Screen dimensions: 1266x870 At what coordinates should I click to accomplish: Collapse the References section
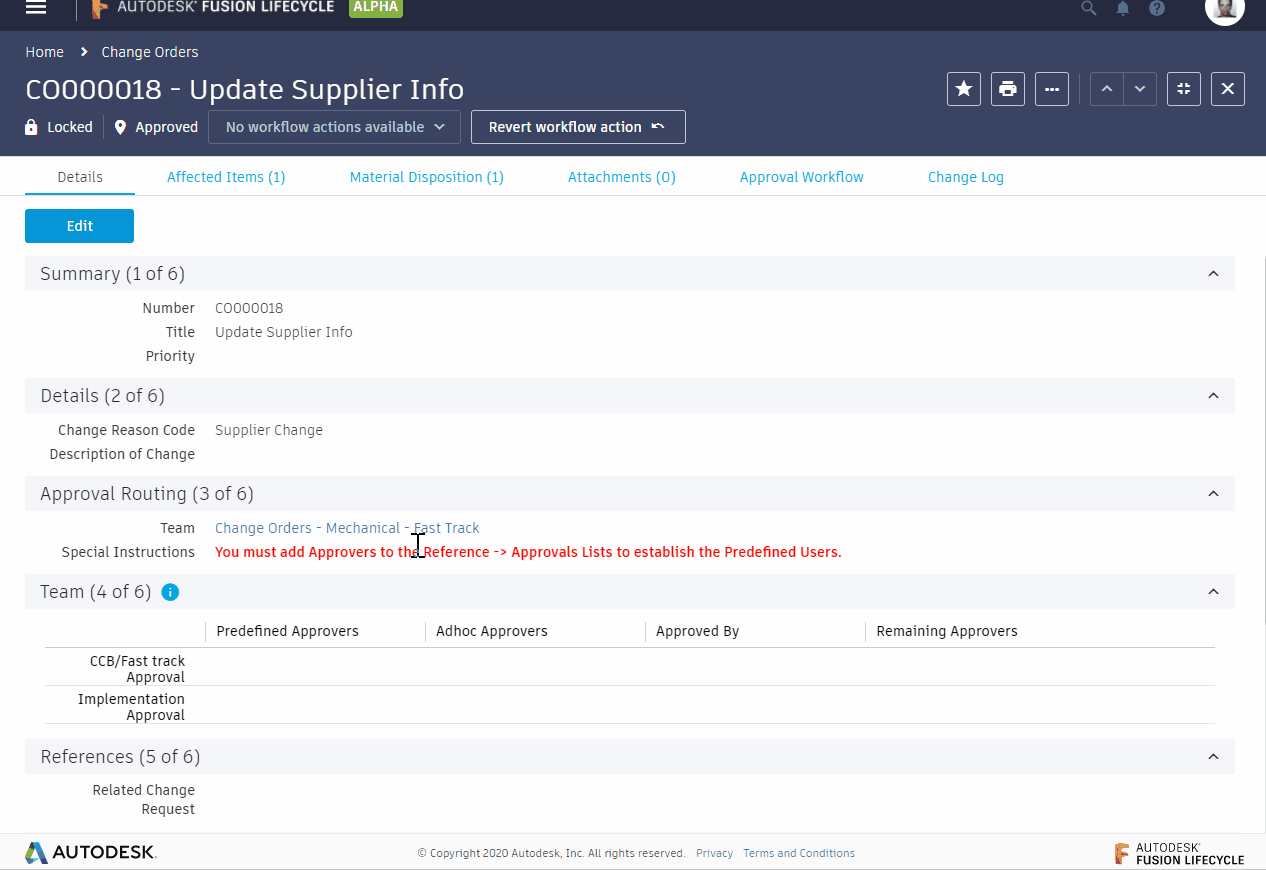[x=1213, y=757]
